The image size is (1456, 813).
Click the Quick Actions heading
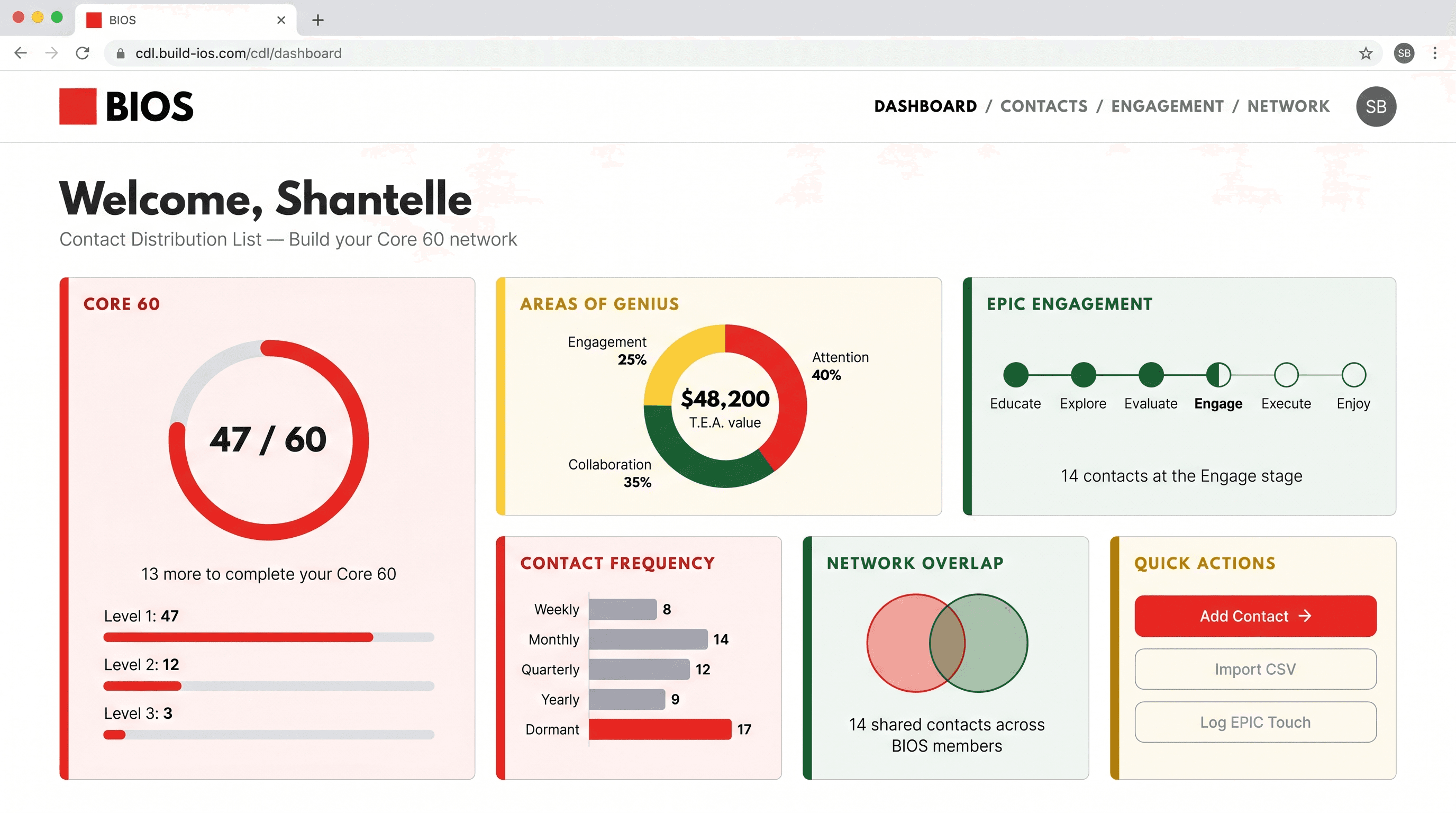[1205, 563]
